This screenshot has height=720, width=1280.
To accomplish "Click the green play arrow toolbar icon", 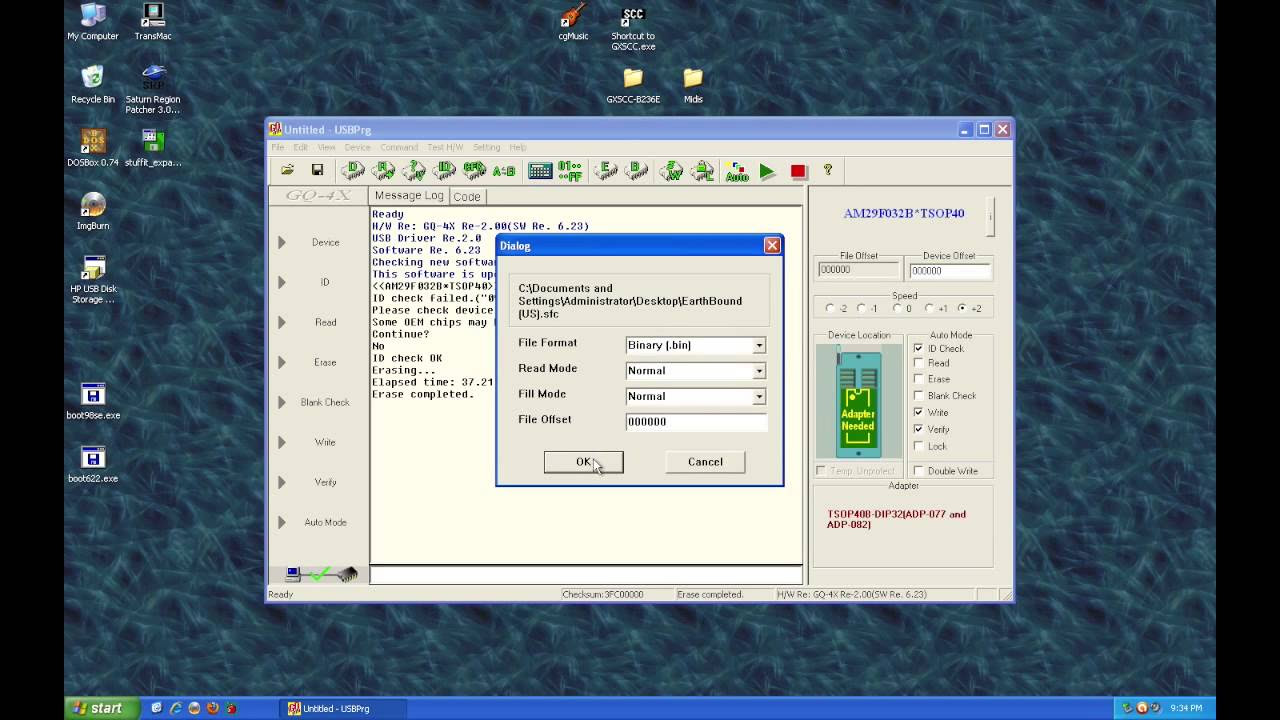I will coord(767,171).
